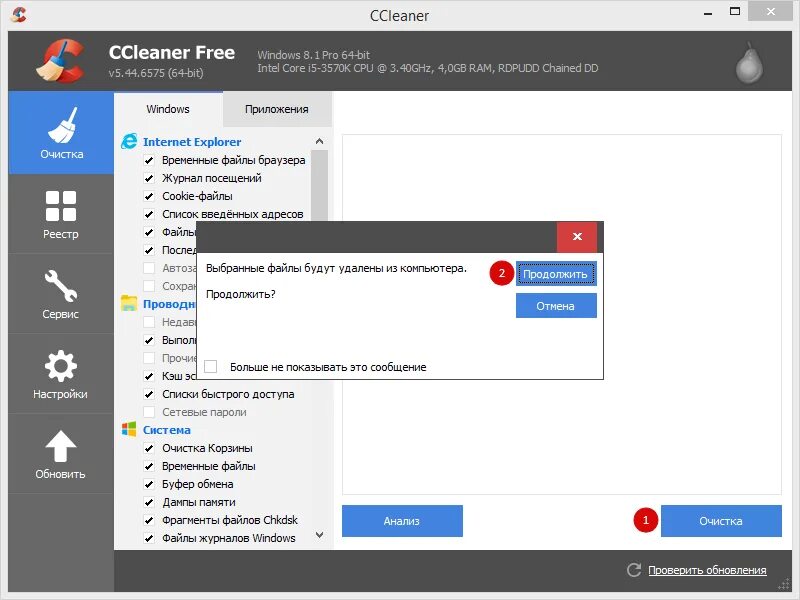800x600 pixels.
Task: Click the options list scrollbar thumb
Action: pos(319,186)
